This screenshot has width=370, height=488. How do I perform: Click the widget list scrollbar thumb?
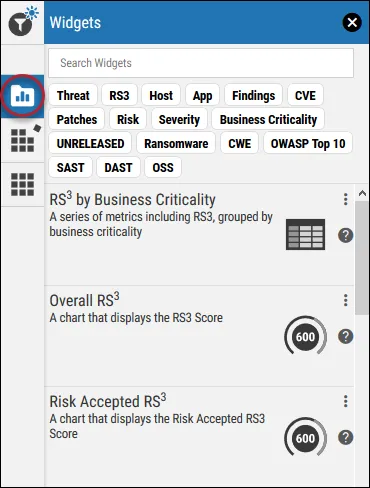point(362,257)
